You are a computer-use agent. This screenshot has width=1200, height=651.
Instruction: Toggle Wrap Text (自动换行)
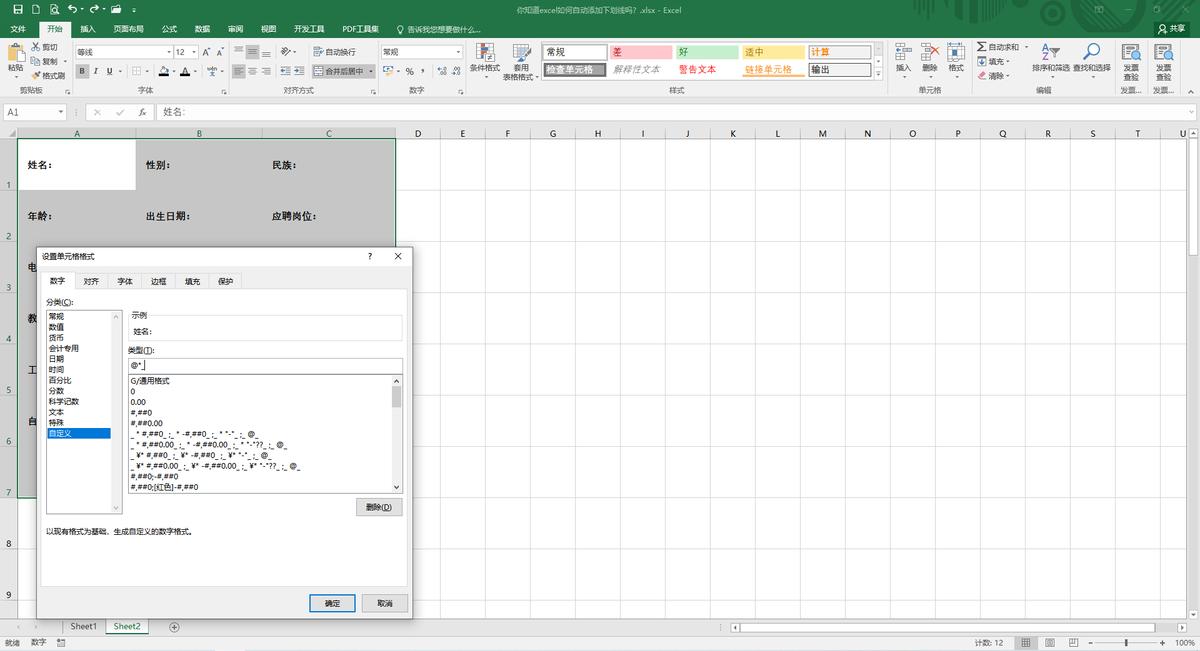click(x=334, y=52)
